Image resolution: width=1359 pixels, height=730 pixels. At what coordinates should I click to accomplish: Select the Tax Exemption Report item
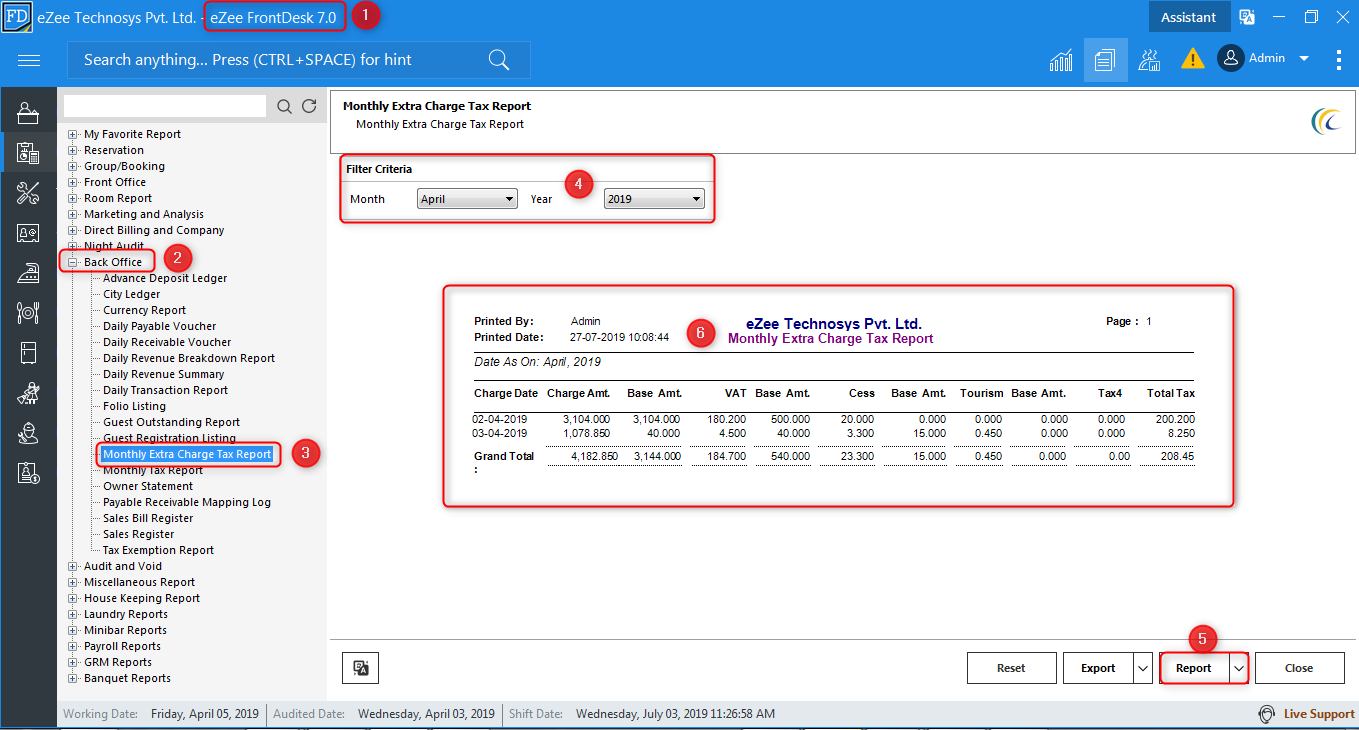[158, 550]
